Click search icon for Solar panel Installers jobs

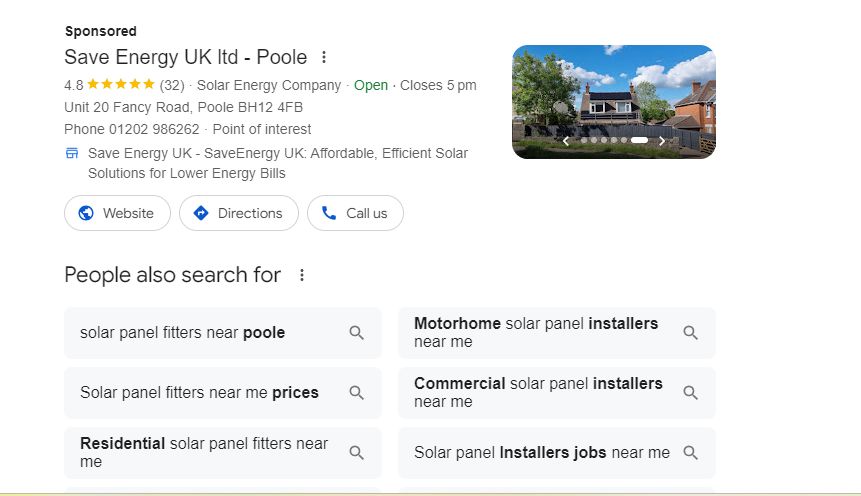coord(690,453)
